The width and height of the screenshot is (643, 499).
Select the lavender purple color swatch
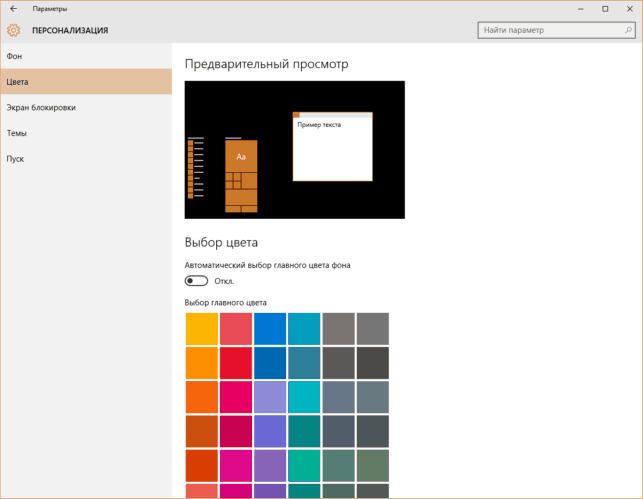click(270, 397)
